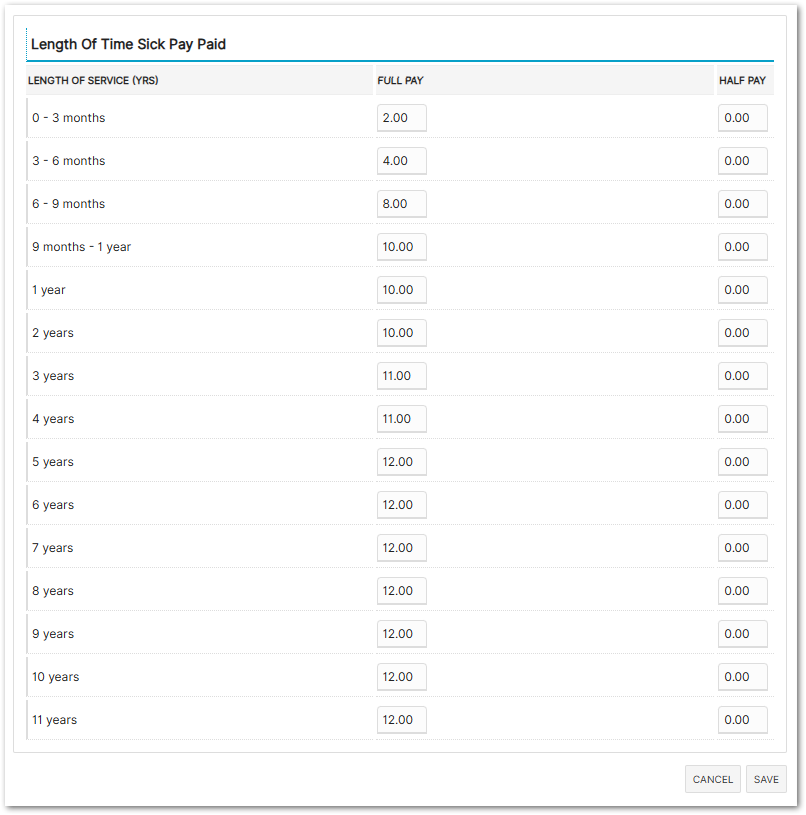This screenshot has height=815, width=806.
Task: Click the Save button
Action: [x=766, y=779]
